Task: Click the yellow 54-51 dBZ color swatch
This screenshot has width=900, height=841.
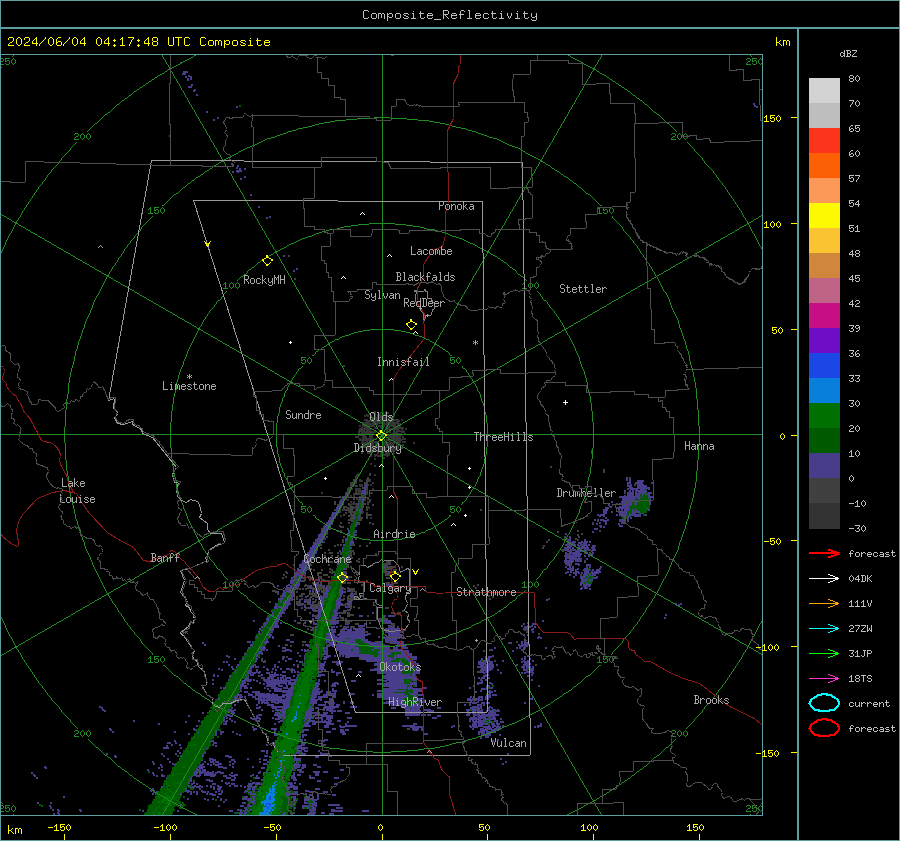Action: point(824,216)
